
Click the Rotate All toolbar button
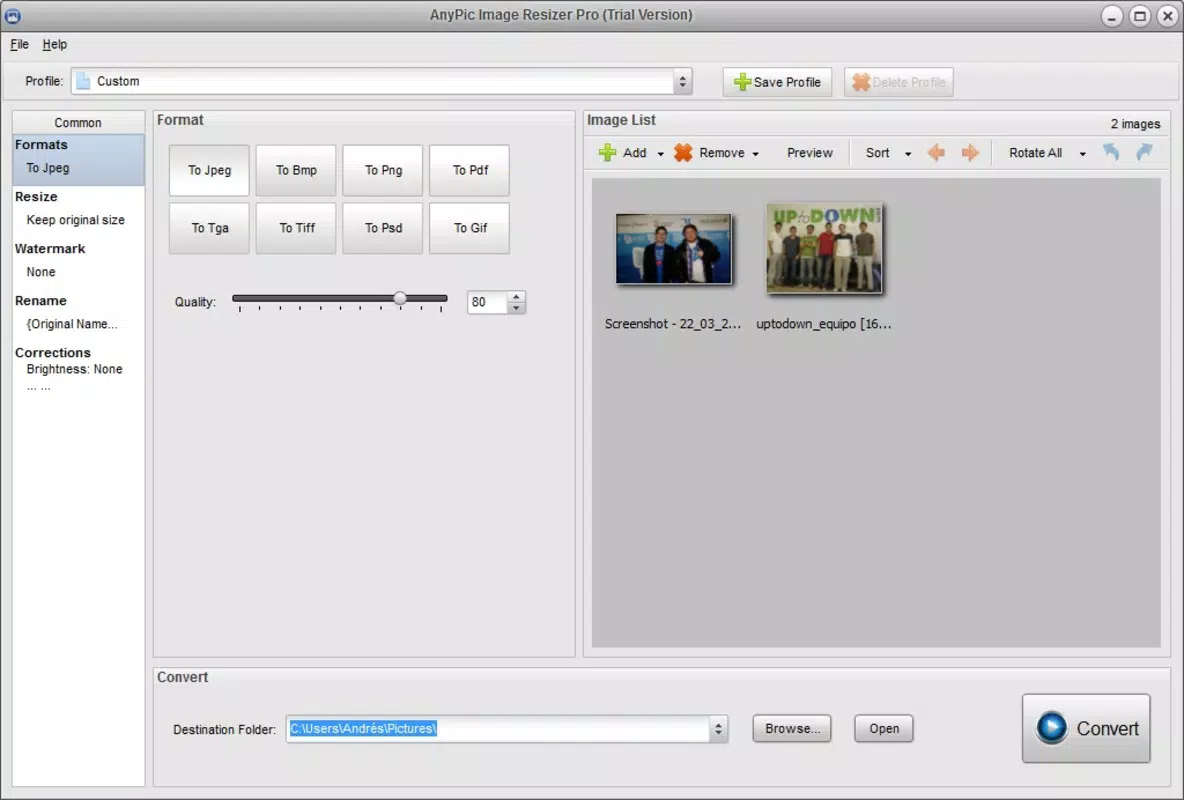click(x=1035, y=153)
